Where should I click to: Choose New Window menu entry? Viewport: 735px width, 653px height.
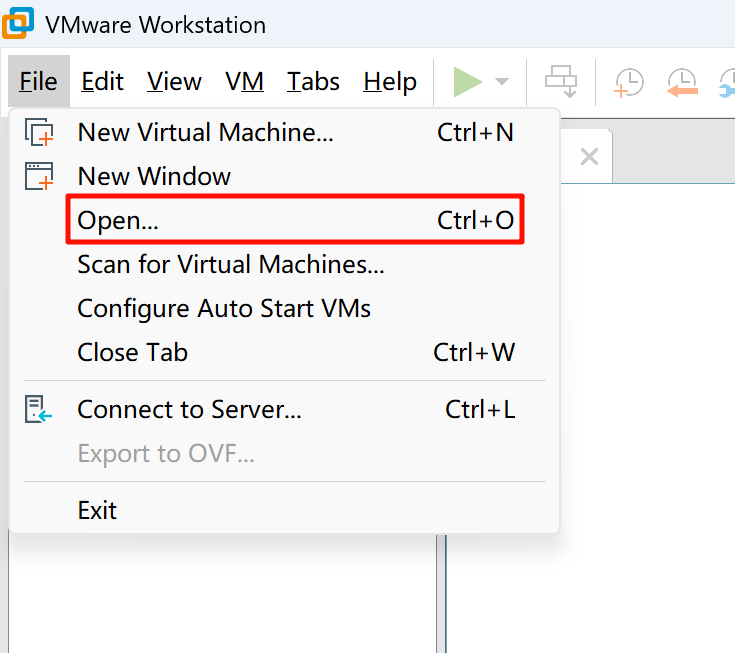coord(285,176)
